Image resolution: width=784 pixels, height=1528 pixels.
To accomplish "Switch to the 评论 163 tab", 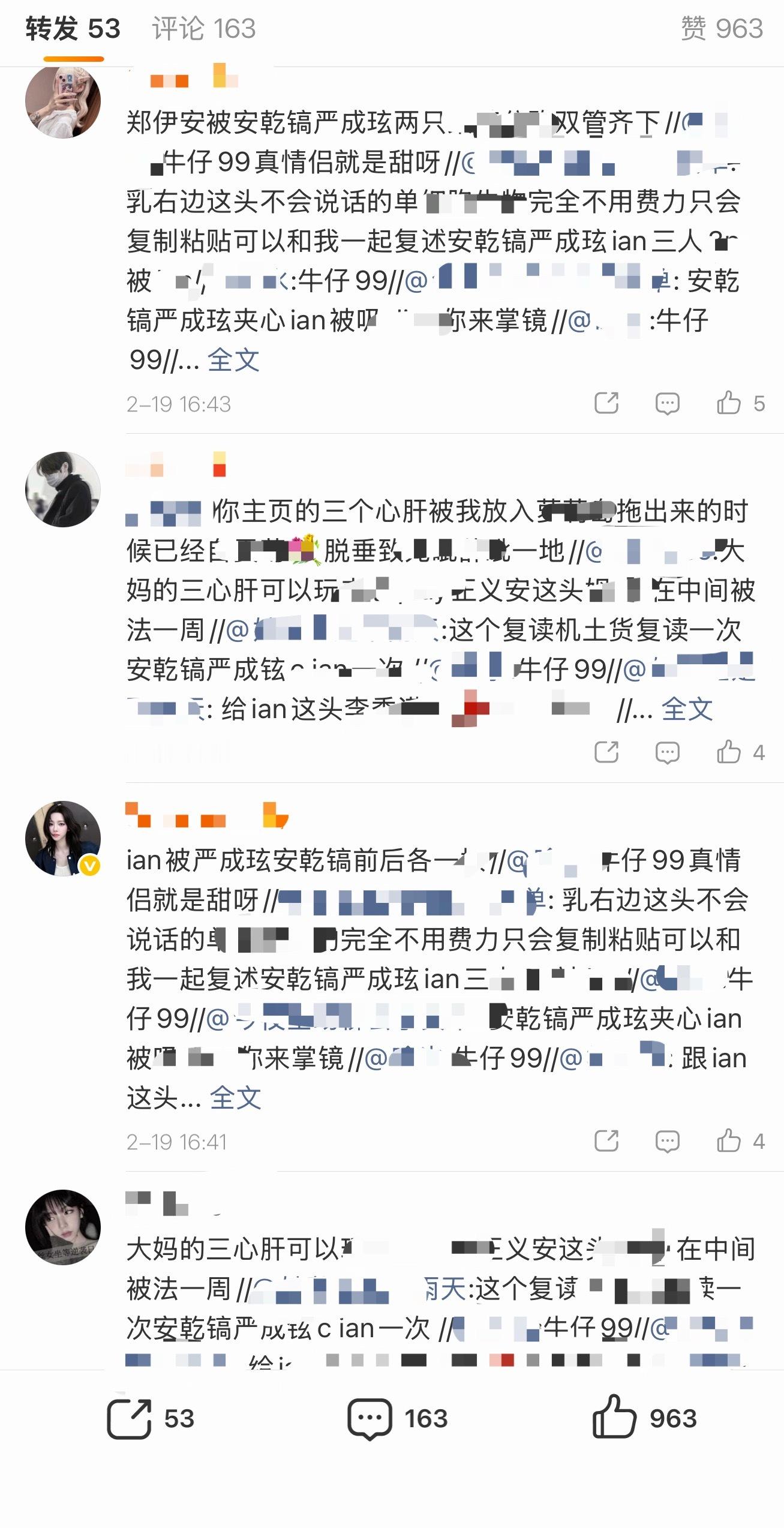I will (204, 29).
